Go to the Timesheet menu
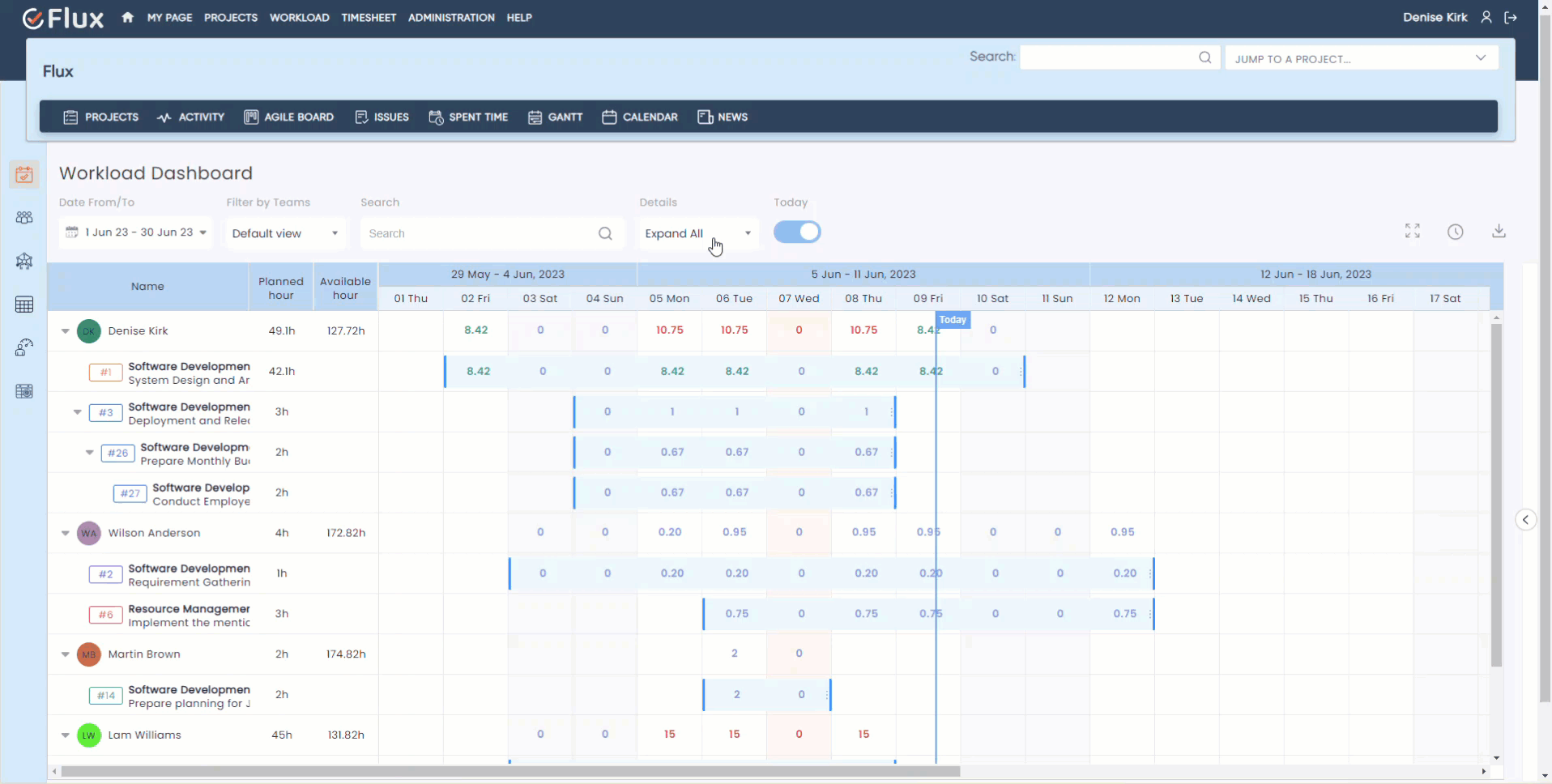 click(x=369, y=17)
